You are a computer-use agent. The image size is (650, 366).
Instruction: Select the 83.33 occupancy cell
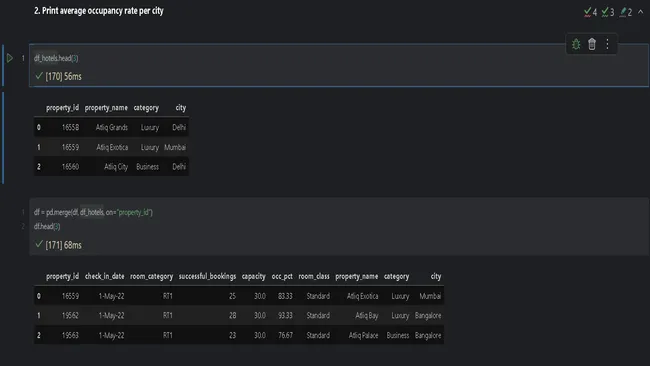[285, 296]
